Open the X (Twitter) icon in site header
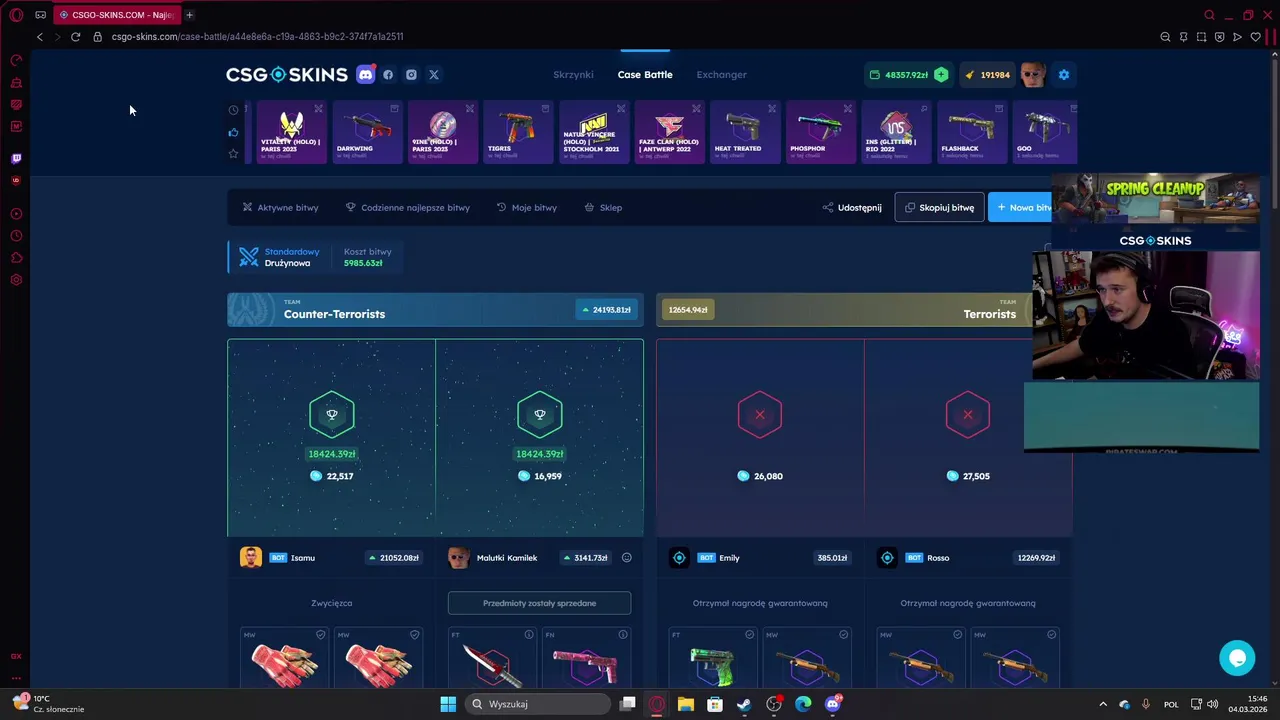 tap(434, 74)
